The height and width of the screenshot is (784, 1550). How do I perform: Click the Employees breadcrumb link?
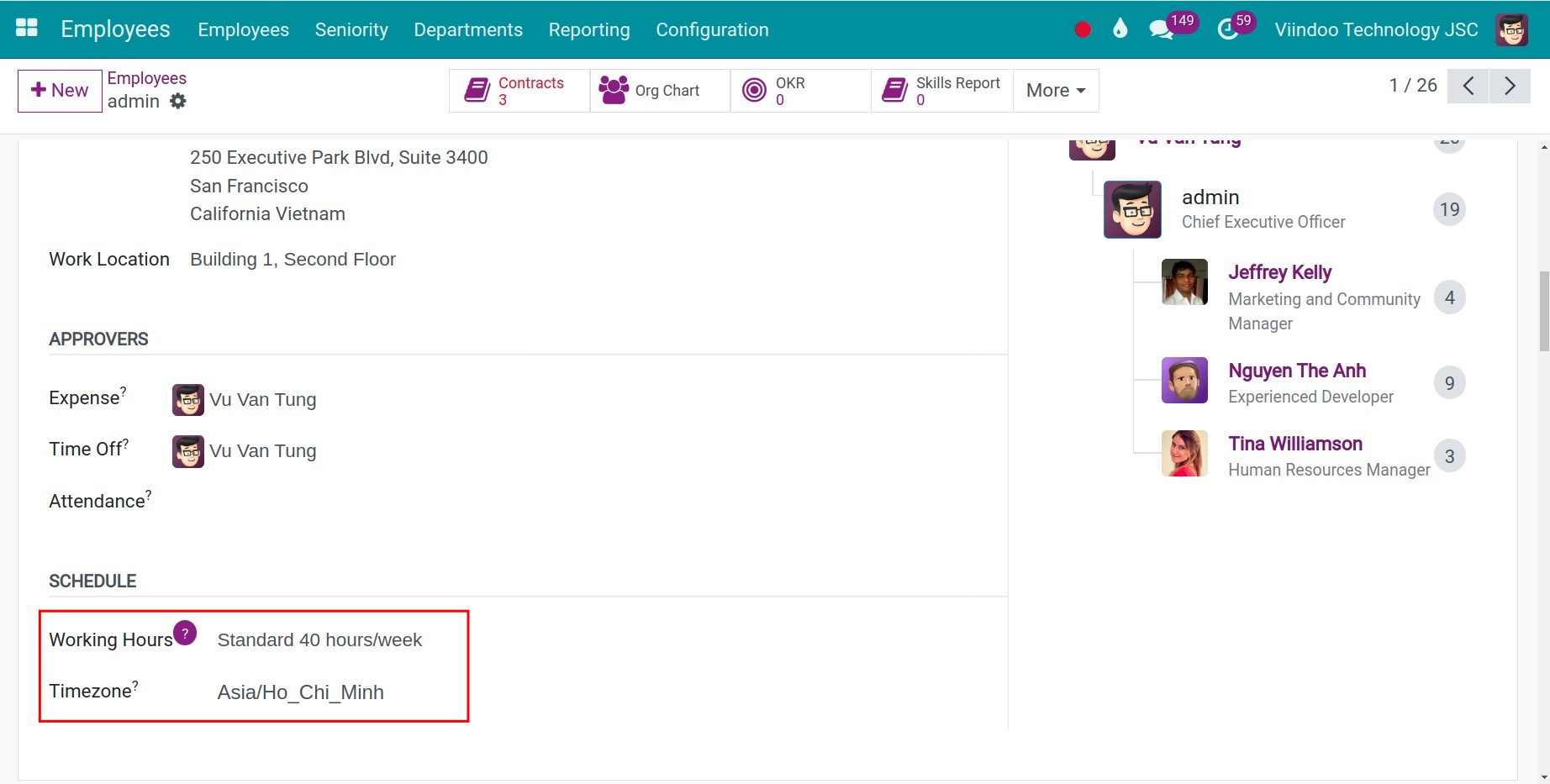click(147, 78)
